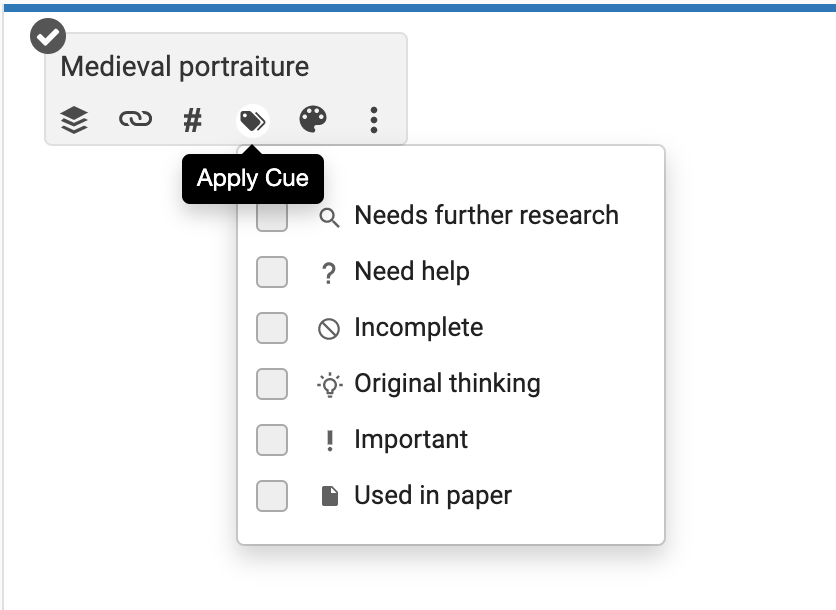
Task: Click the lightbulb icon beside Original thinking
Action: [x=329, y=385]
